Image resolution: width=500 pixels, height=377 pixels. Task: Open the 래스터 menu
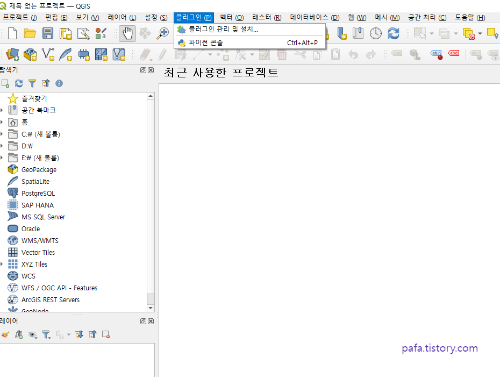pyautogui.click(x=267, y=17)
